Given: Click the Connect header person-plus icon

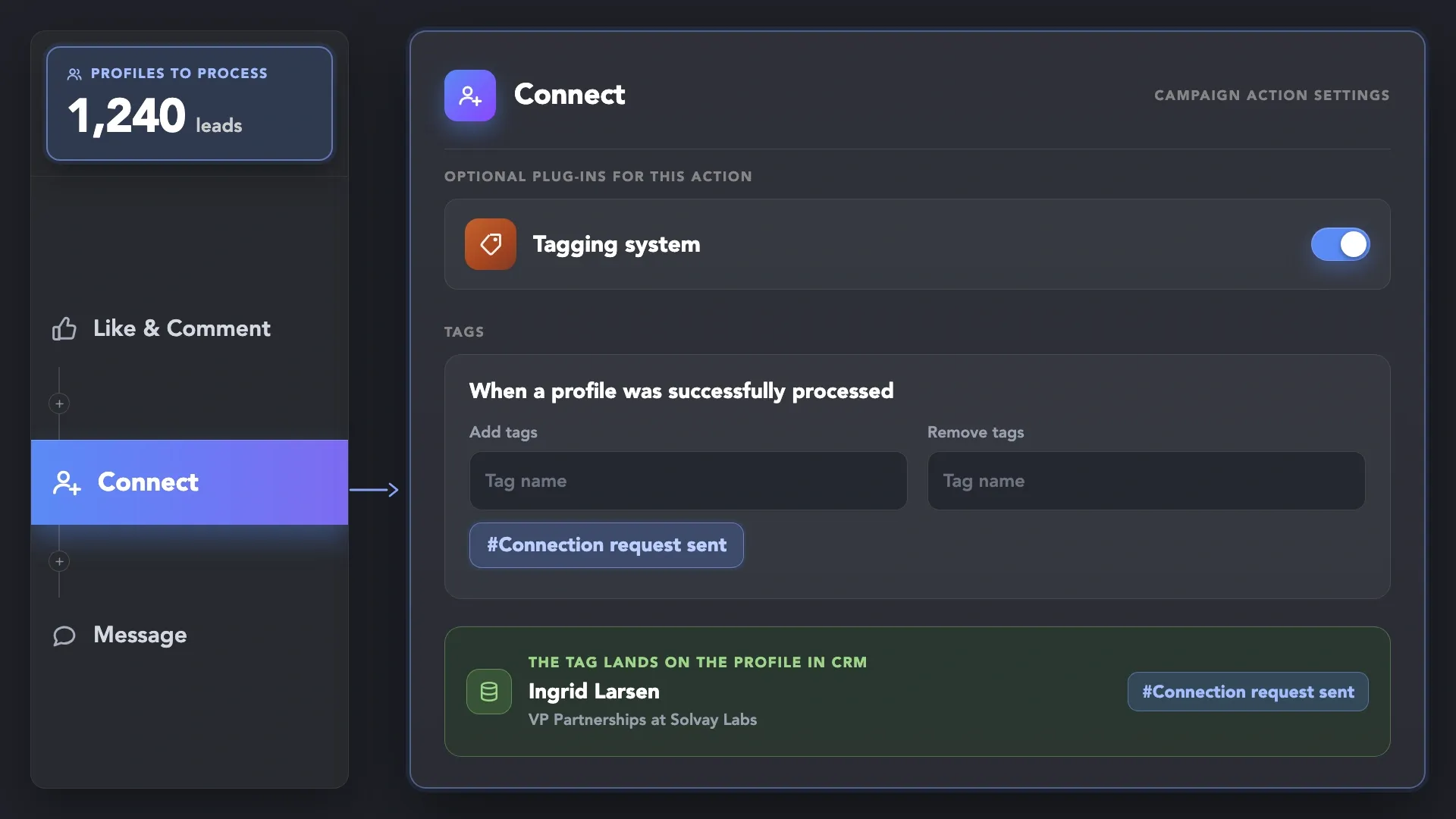Looking at the screenshot, I should pos(470,96).
